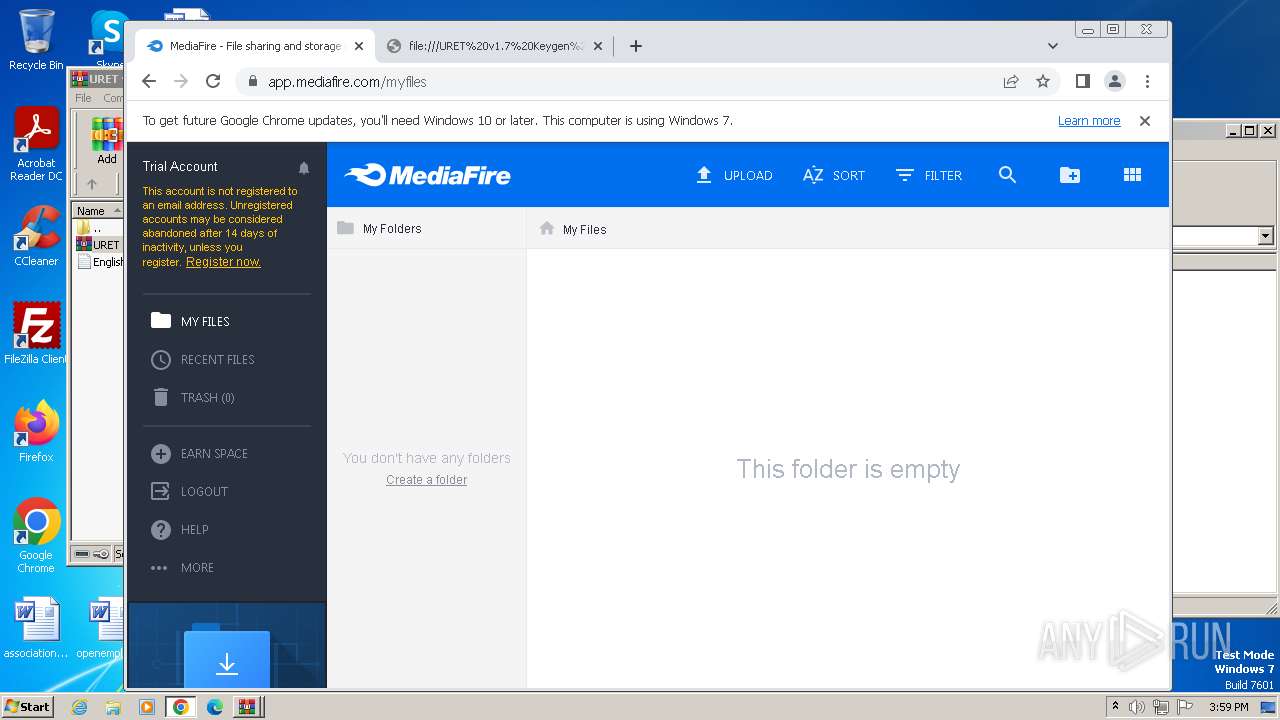Click the up-folder arrow in WinRAR

[x=92, y=184]
